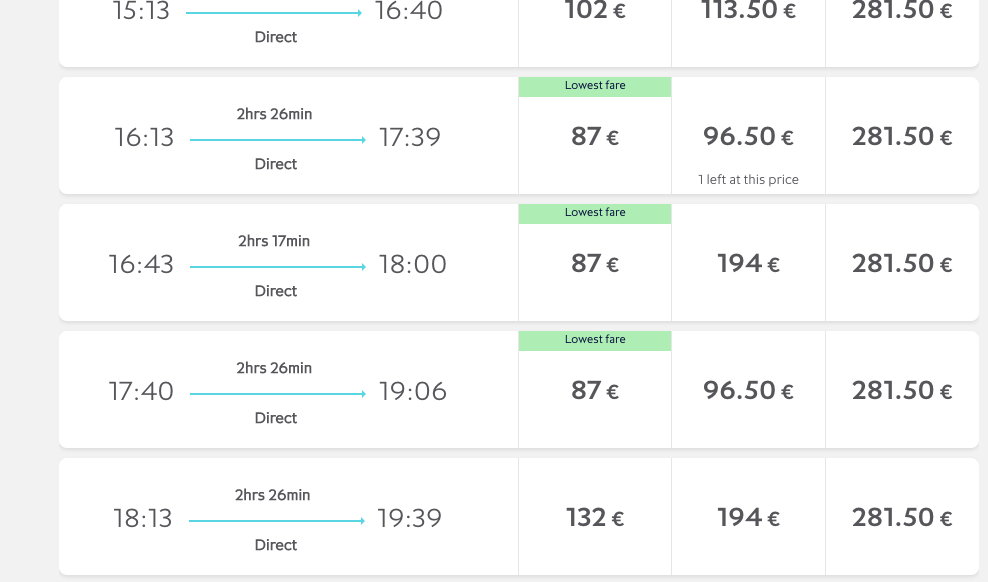Choose the 96.50 € fare for 17:40 train
The width and height of the screenshot is (988, 582).
click(749, 391)
